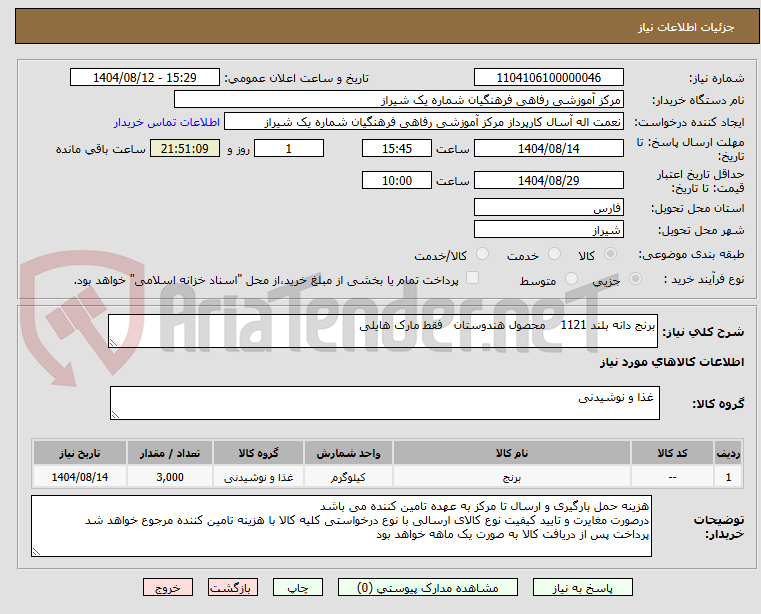This screenshot has width=761, height=614.
Task: Click the ایجاد کننده درخواست field
Action: tap(424, 122)
